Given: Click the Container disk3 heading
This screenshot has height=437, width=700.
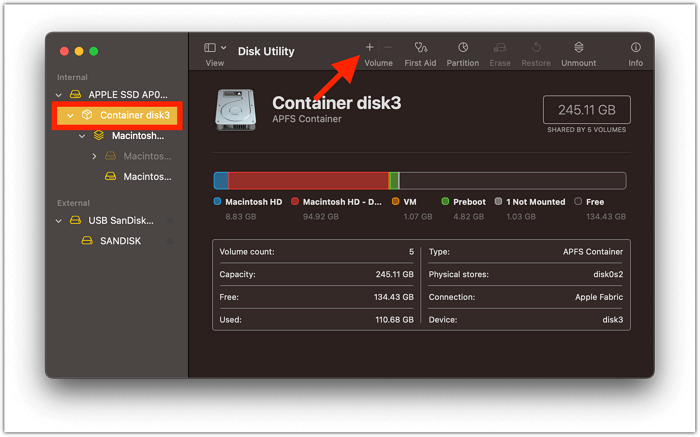Looking at the screenshot, I should tap(337, 103).
